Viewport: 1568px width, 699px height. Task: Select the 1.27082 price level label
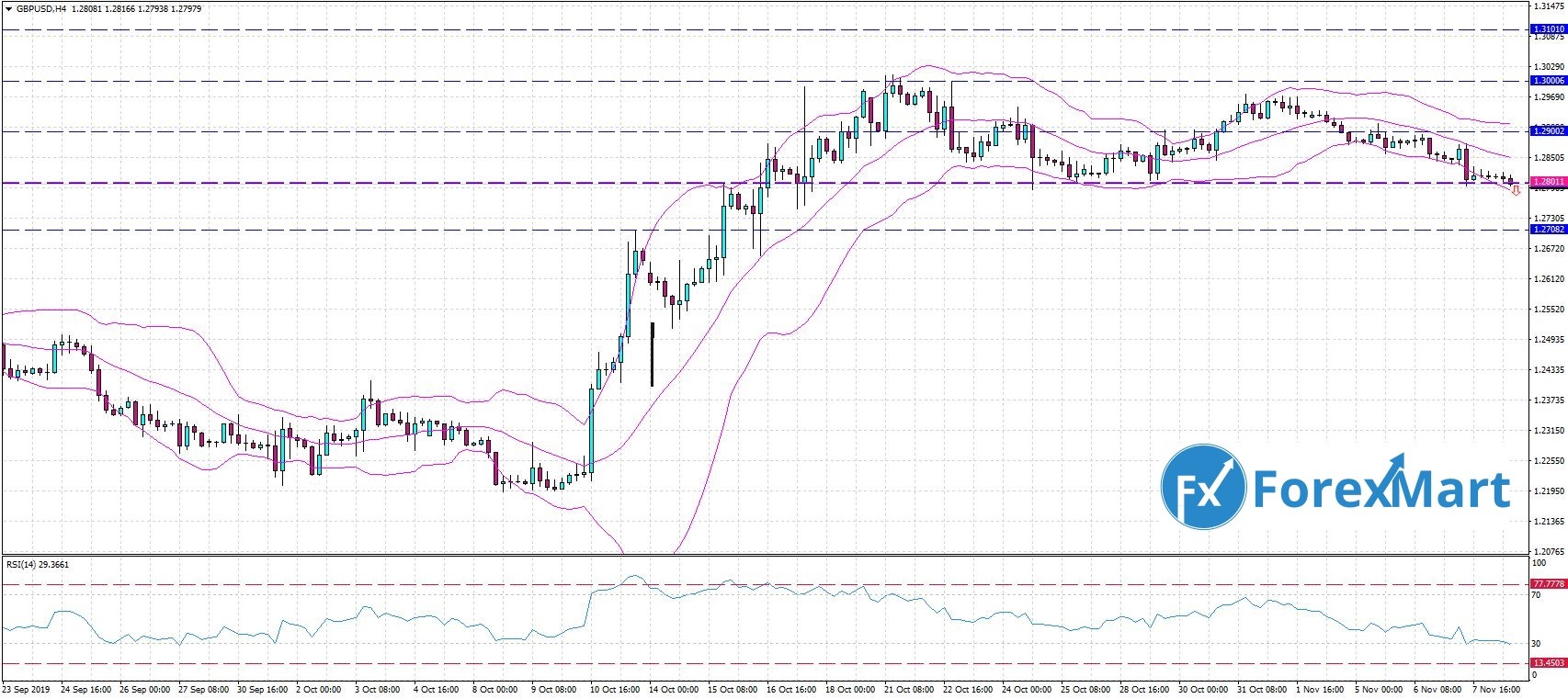[1548, 230]
